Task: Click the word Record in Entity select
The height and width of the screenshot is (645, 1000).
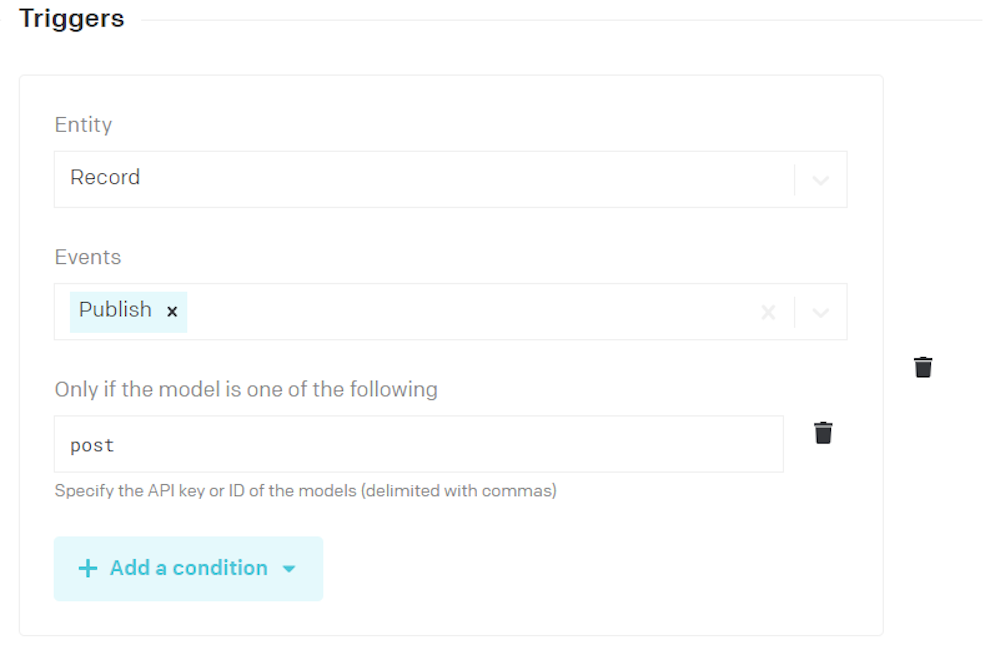Action: point(105,177)
